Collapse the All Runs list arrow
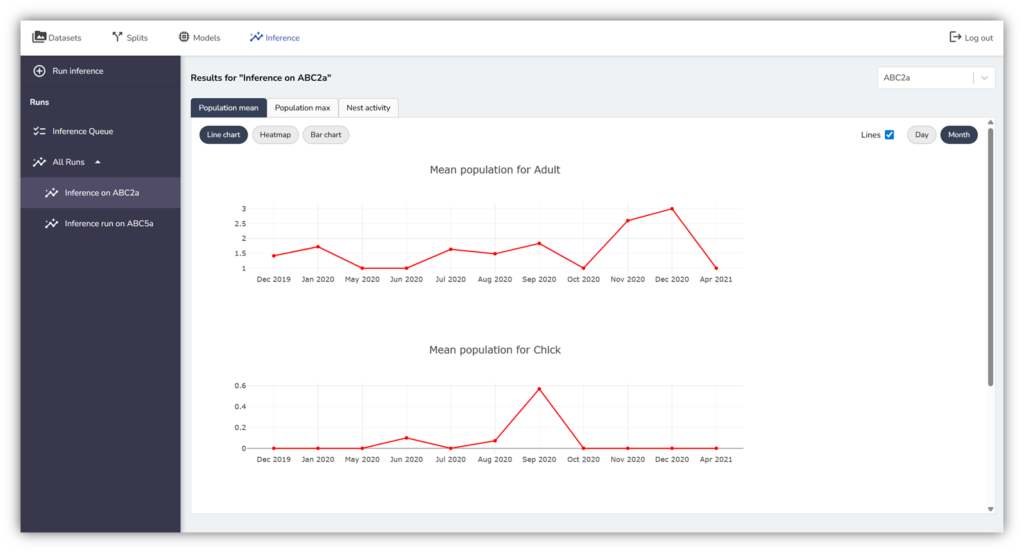This screenshot has width=1024, height=553. point(97,162)
